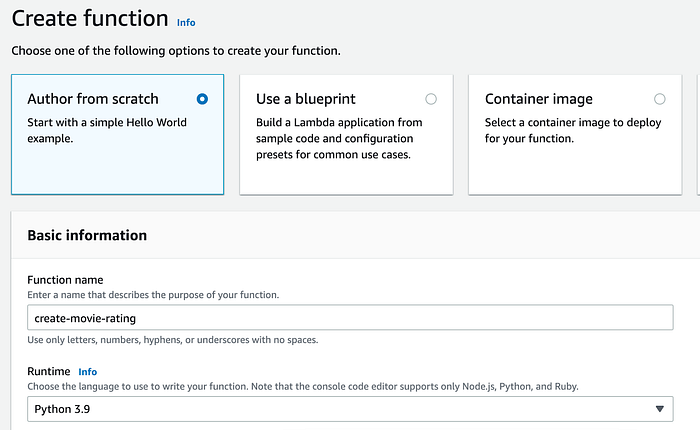Click the Container image card title
Screen dimensions: 700x430
pos(538,99)
